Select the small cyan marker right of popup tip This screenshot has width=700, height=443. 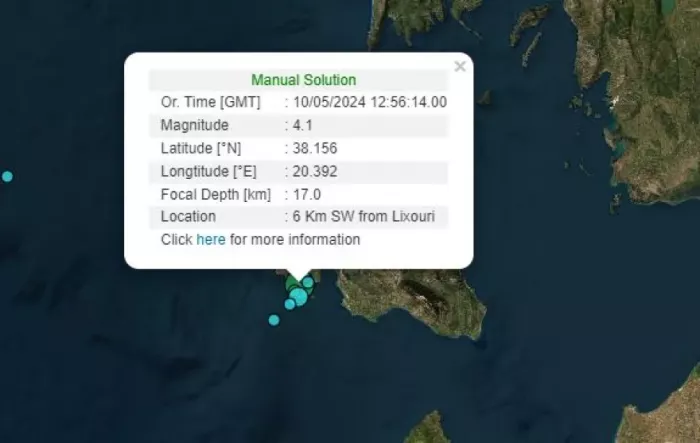pos(309,283)
